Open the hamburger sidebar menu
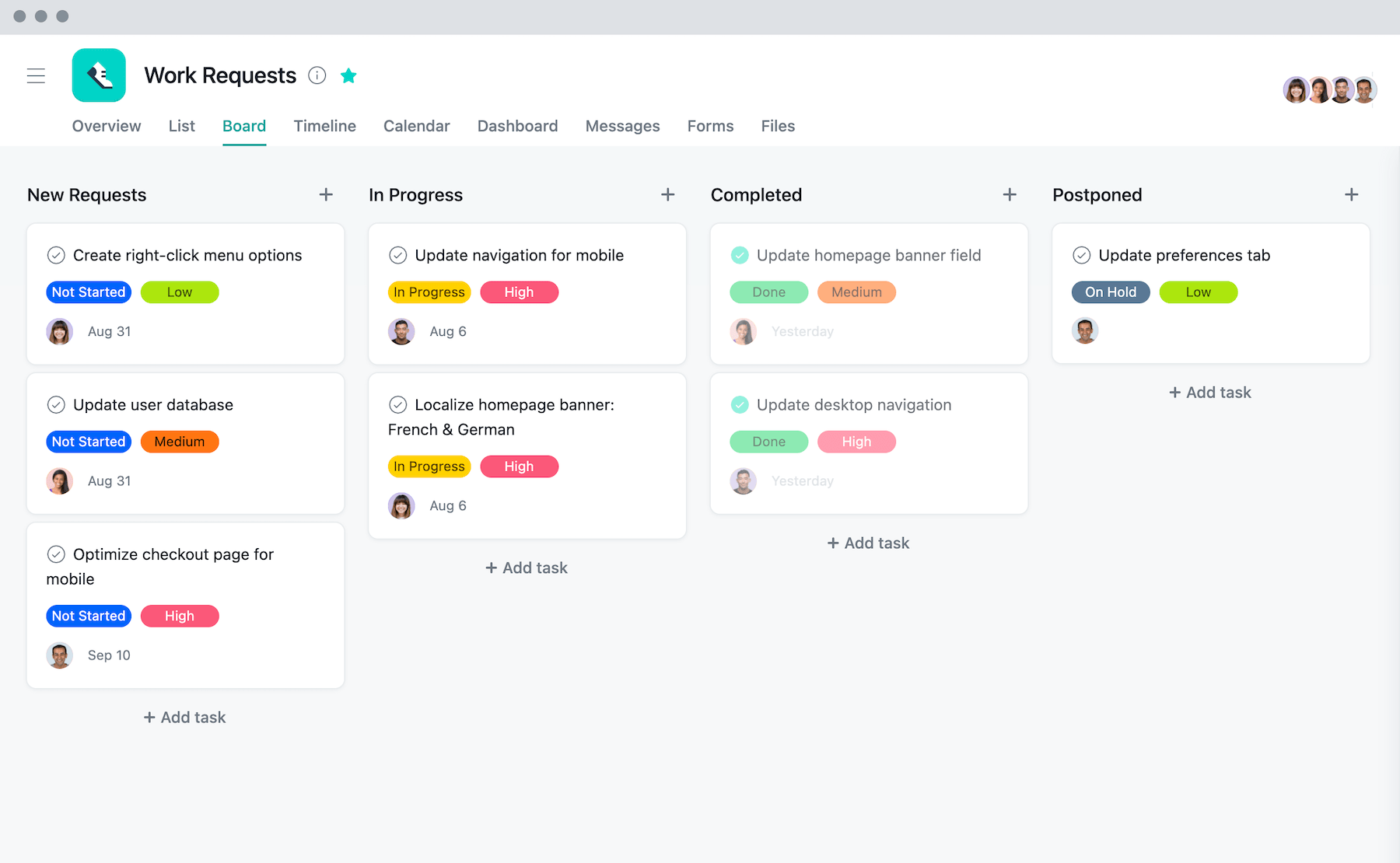Image resolution: width=1400 pixels, height=863 pixels. pyautogui.click(x=36, y=75)
